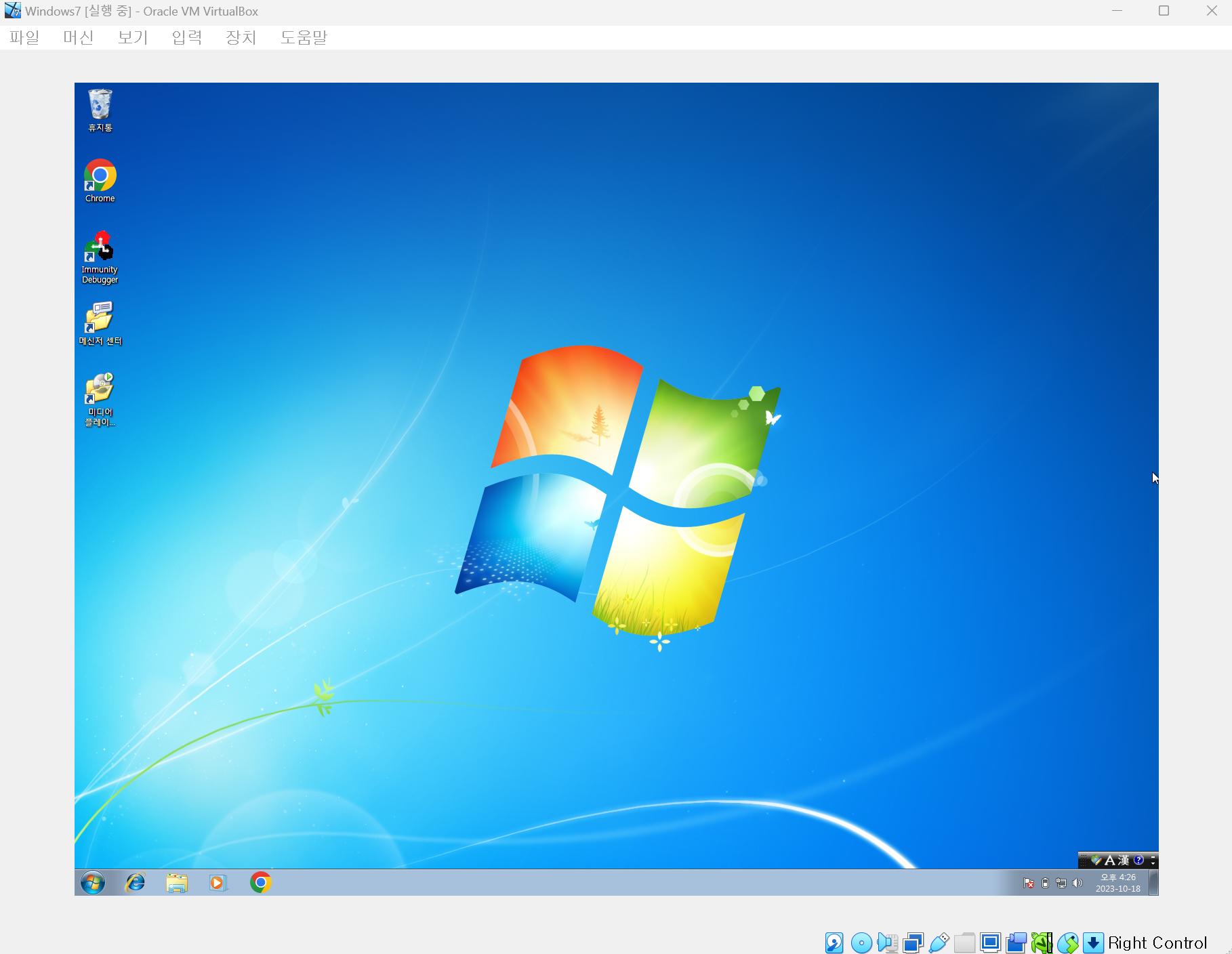Select the 미디어 플레이어 desktop shortcut
The height and width of the screenshot is (954, 1232).
click(x=100, y=400)
